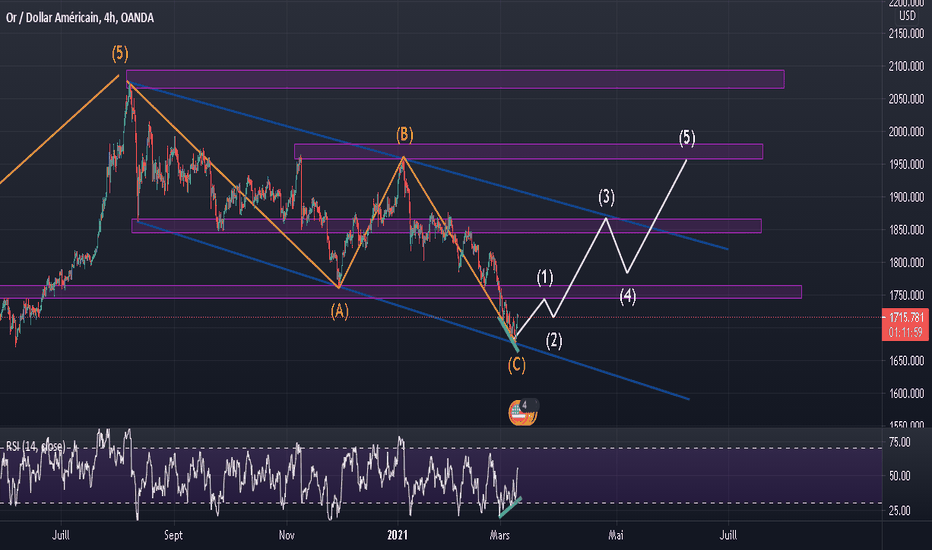Image resolution: width=932 pixels, height=550 pixels.
Task: Click the 2000.000 level on price scale
Action: (906, 132)
